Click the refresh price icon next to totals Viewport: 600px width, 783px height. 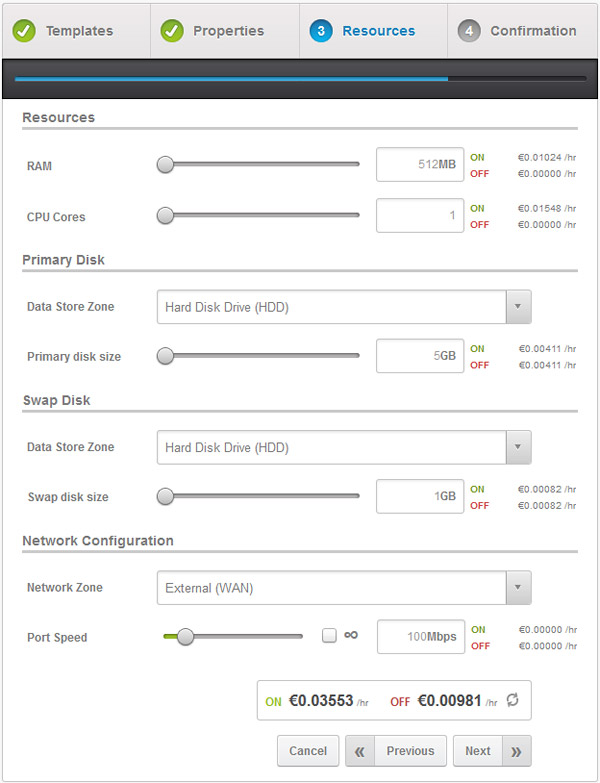pyautogui.click(x=512, y=700)
